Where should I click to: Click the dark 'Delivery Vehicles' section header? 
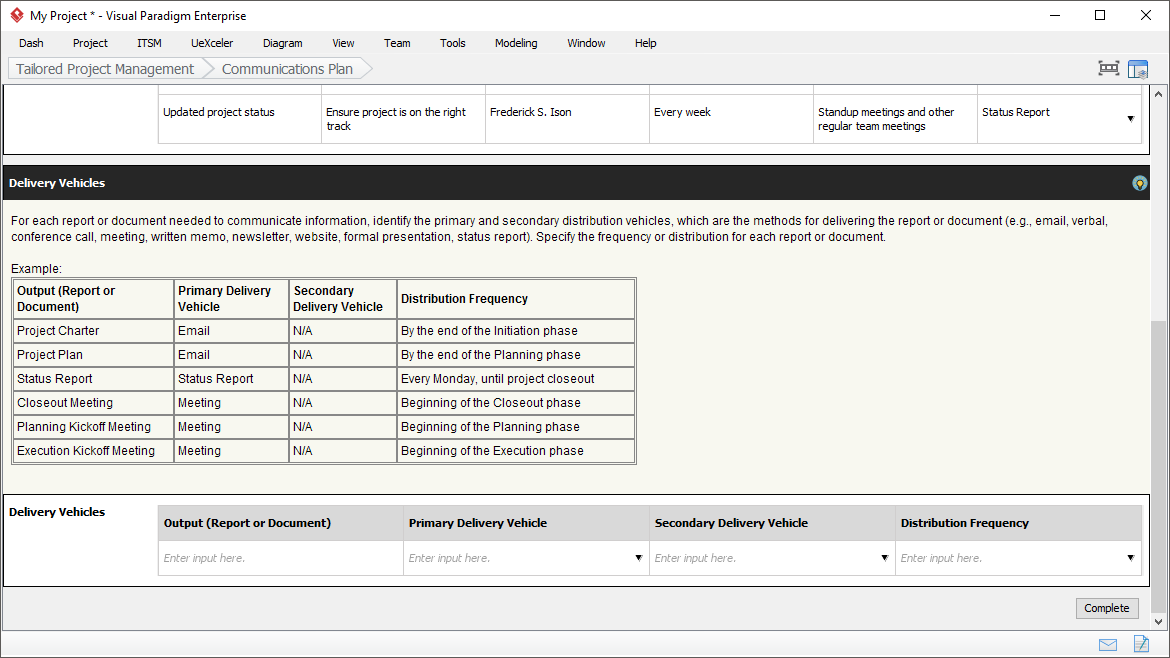coord(576,183)
